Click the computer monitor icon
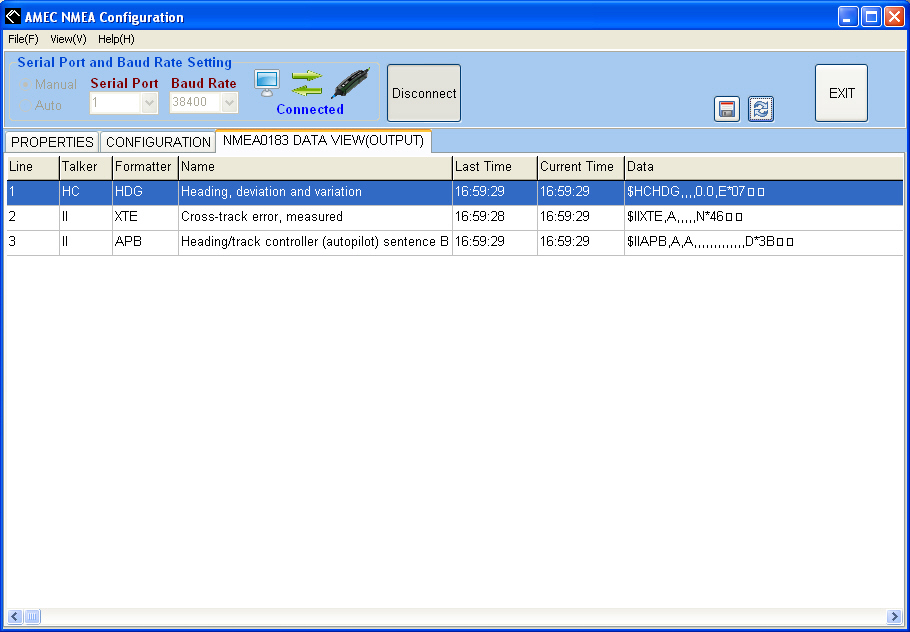Image resolution: width=910 pixels, height=632 pixels. 266,83
